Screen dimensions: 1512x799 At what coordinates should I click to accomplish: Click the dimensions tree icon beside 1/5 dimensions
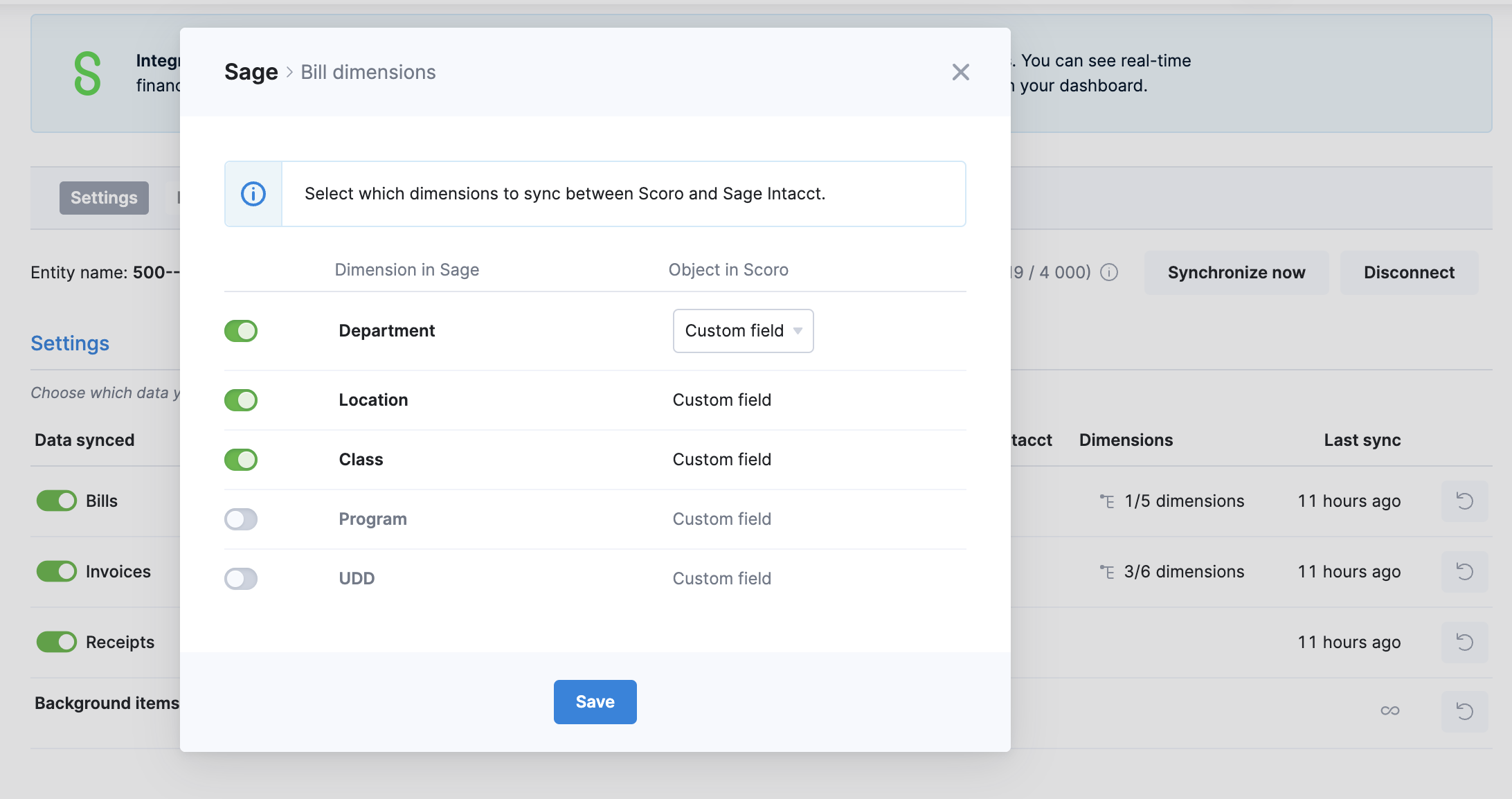1107,501
